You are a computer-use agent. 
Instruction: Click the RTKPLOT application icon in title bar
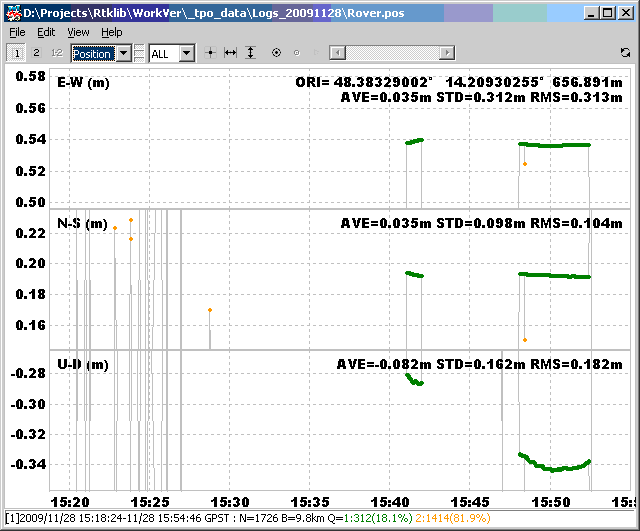coord(14,13)
